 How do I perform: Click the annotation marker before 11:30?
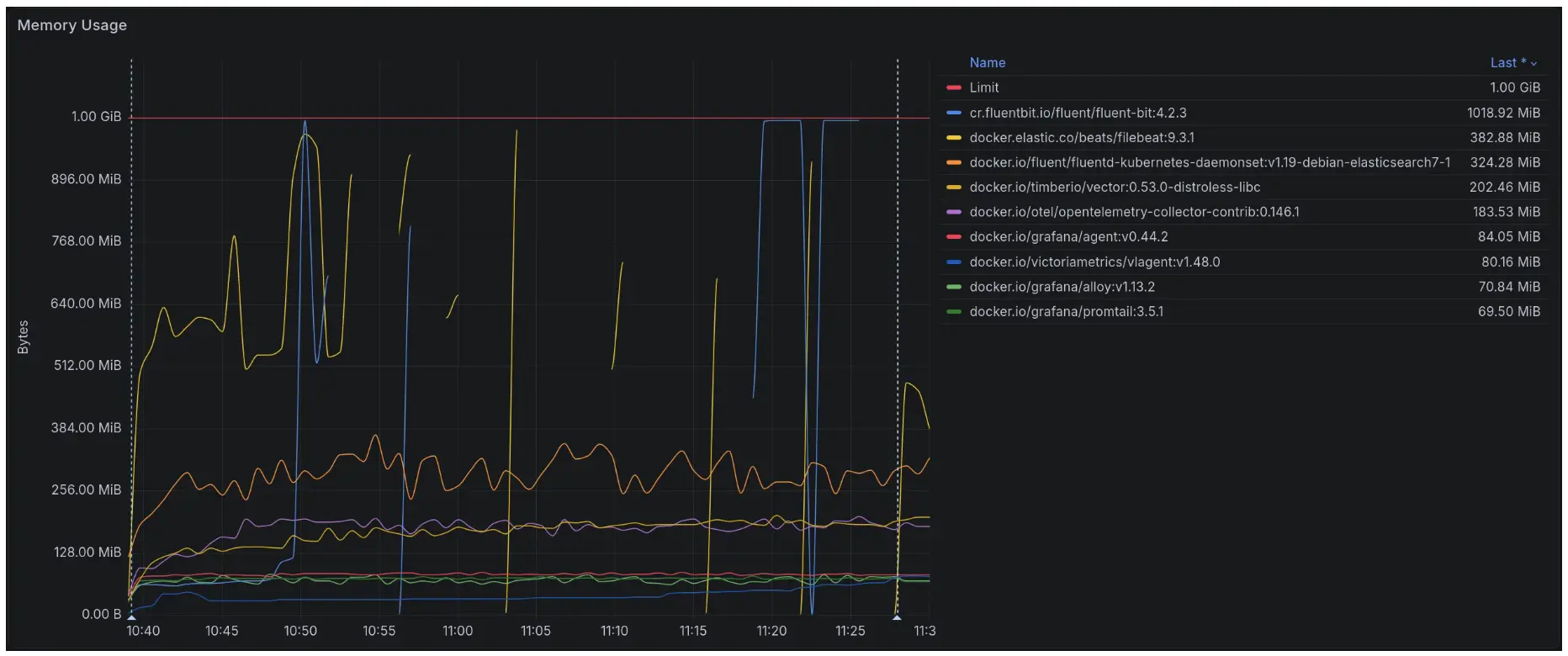click(897, 616)
